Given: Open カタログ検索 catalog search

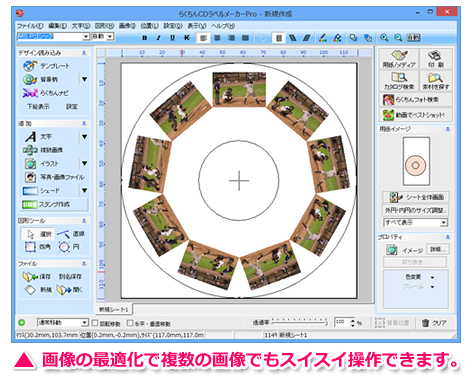Looking at the screenshot, I should [399, 81].
